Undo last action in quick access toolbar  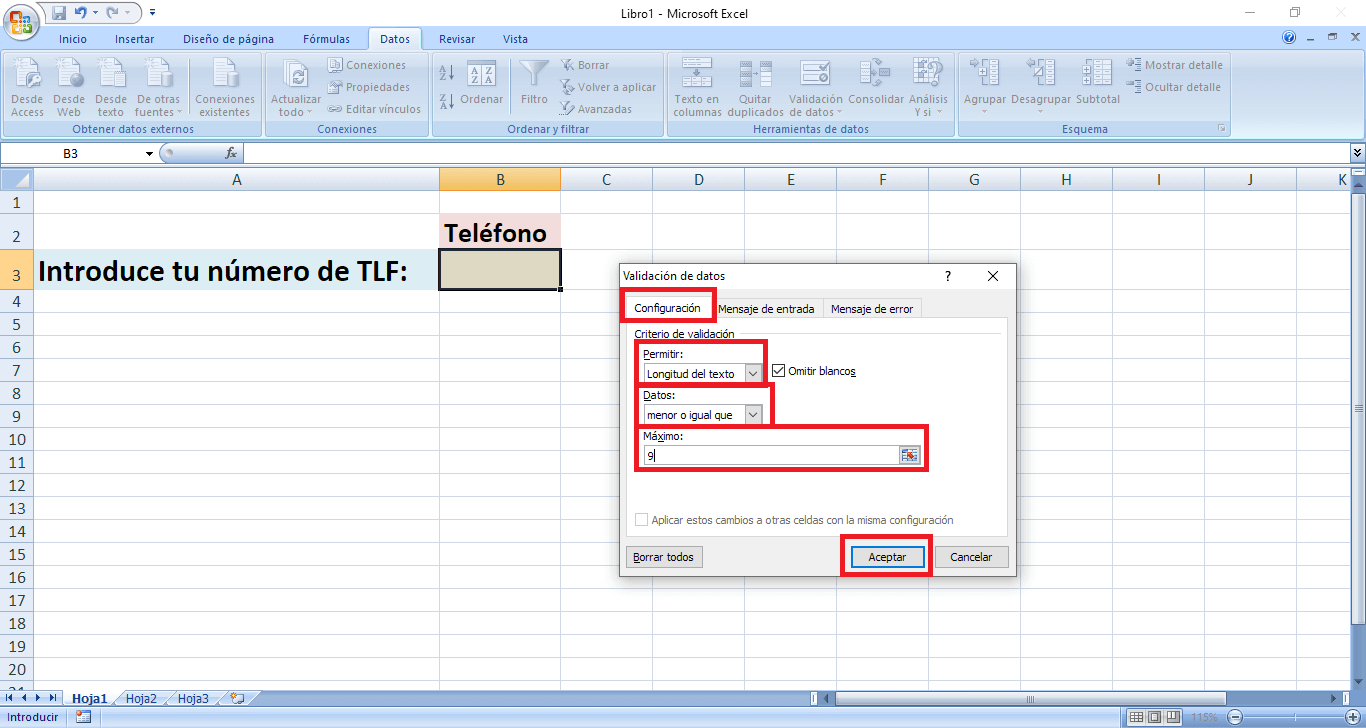click(80, 13)
